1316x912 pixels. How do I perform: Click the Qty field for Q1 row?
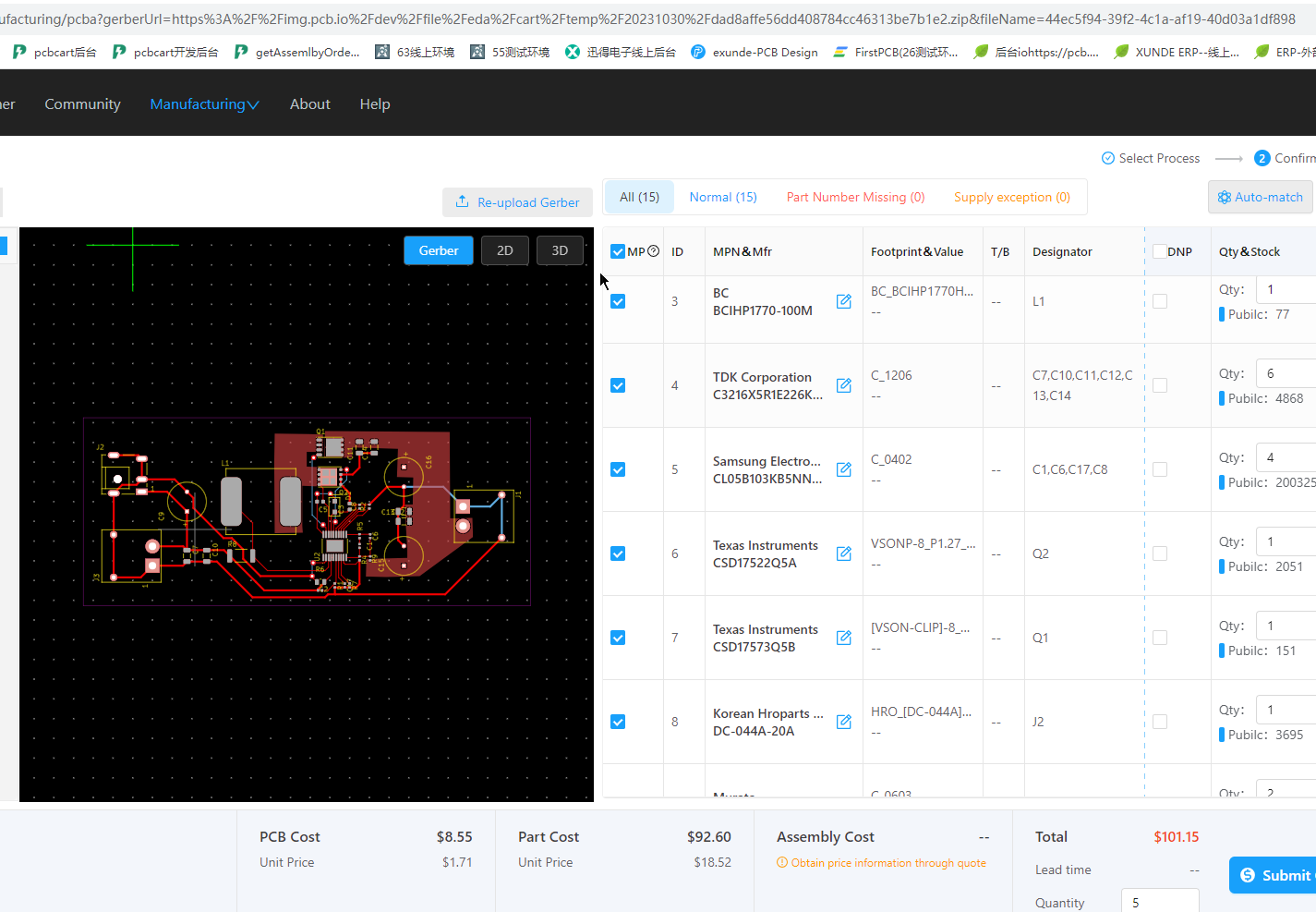tap(1286, 626)
